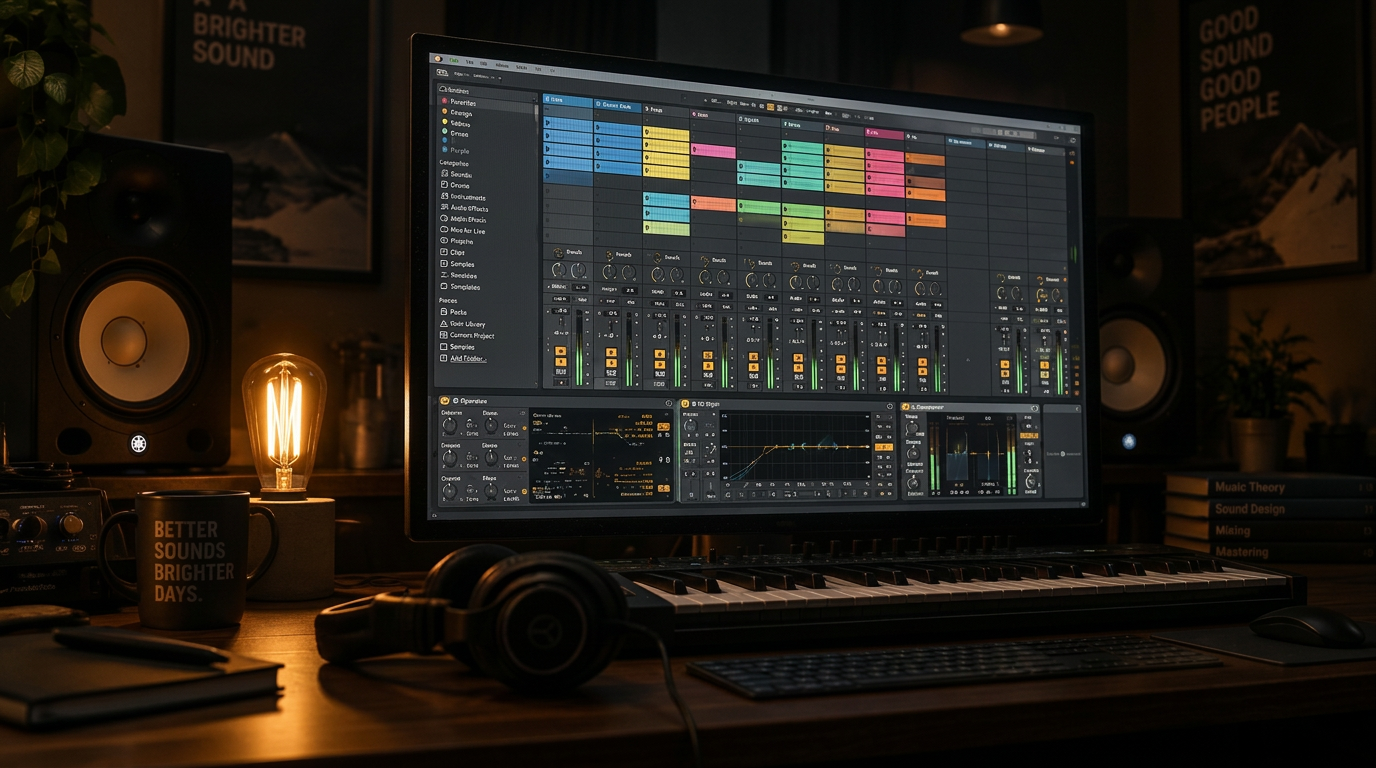Click the round icon at the right of the EQ device title bar
This screenshot has height=768, width=1376.
[890, 406]
